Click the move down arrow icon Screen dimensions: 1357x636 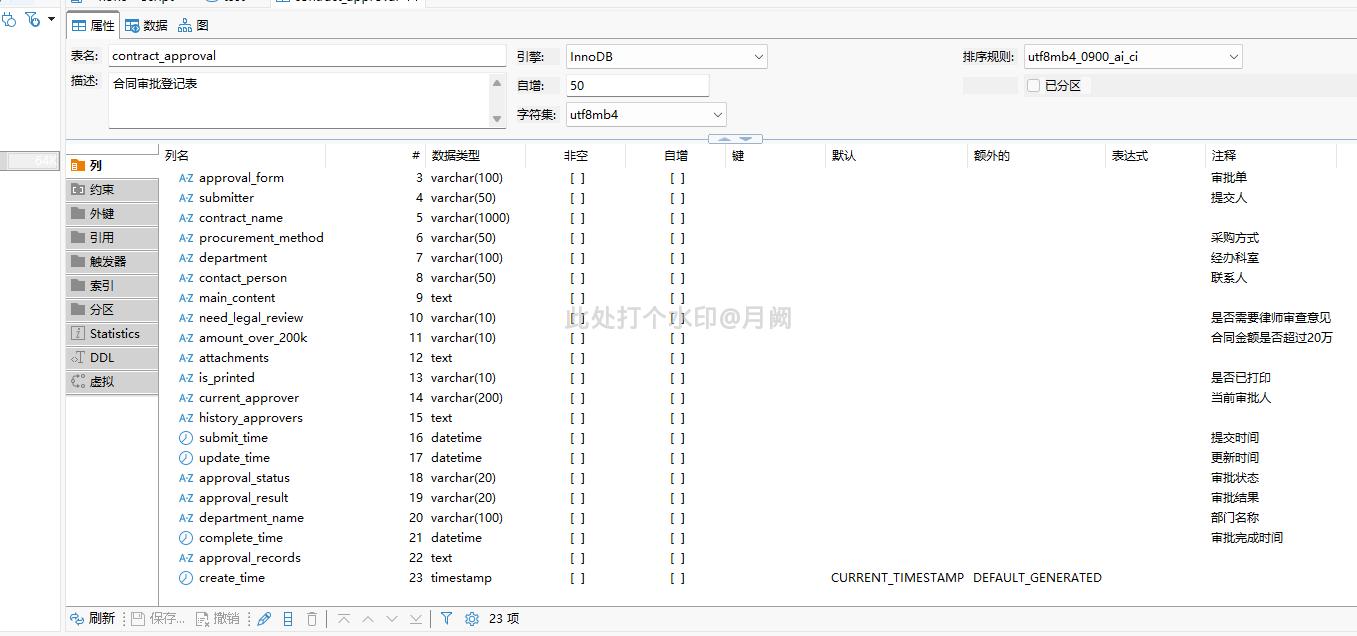(392, 619)
